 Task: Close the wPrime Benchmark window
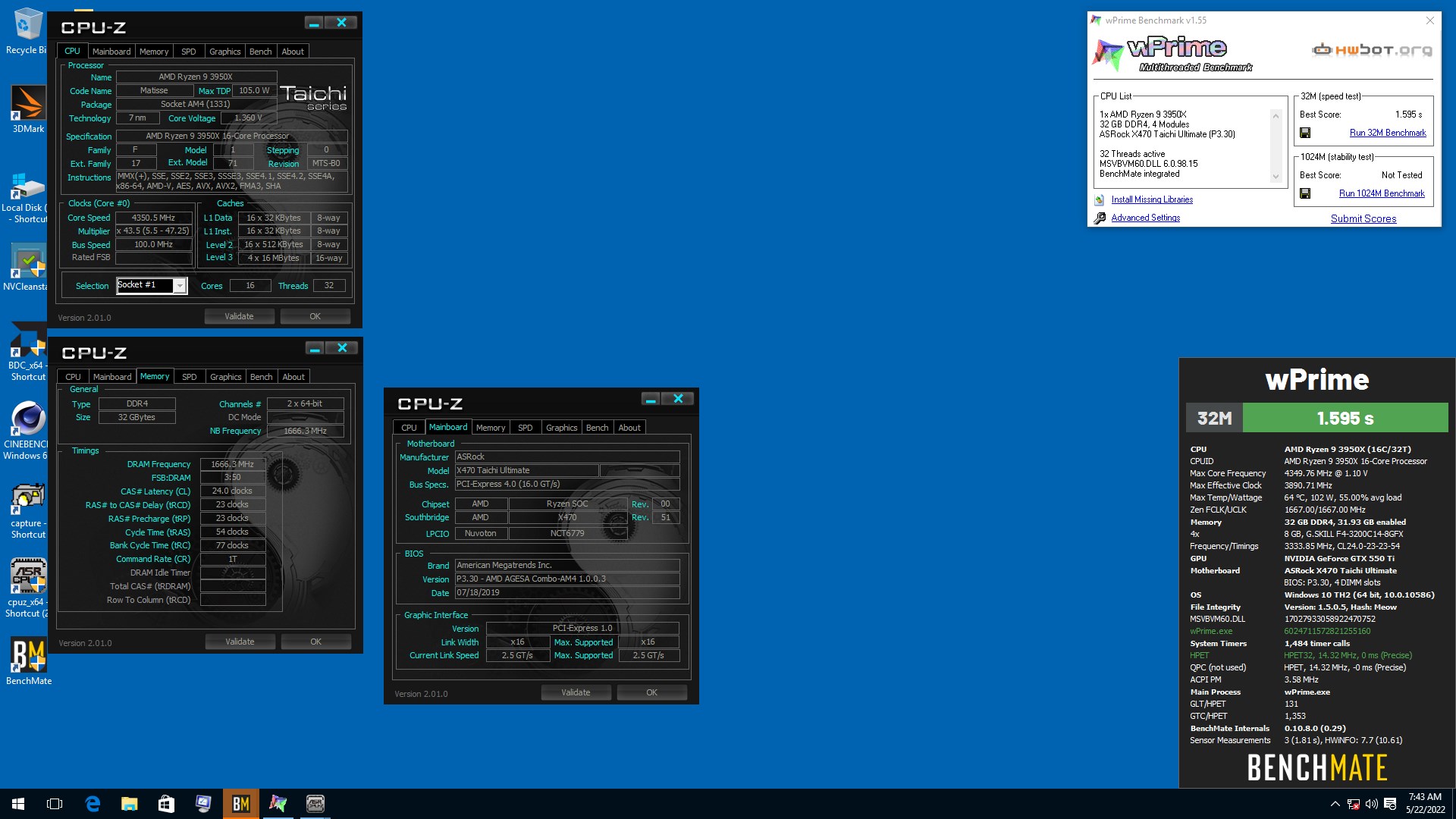1429,20
